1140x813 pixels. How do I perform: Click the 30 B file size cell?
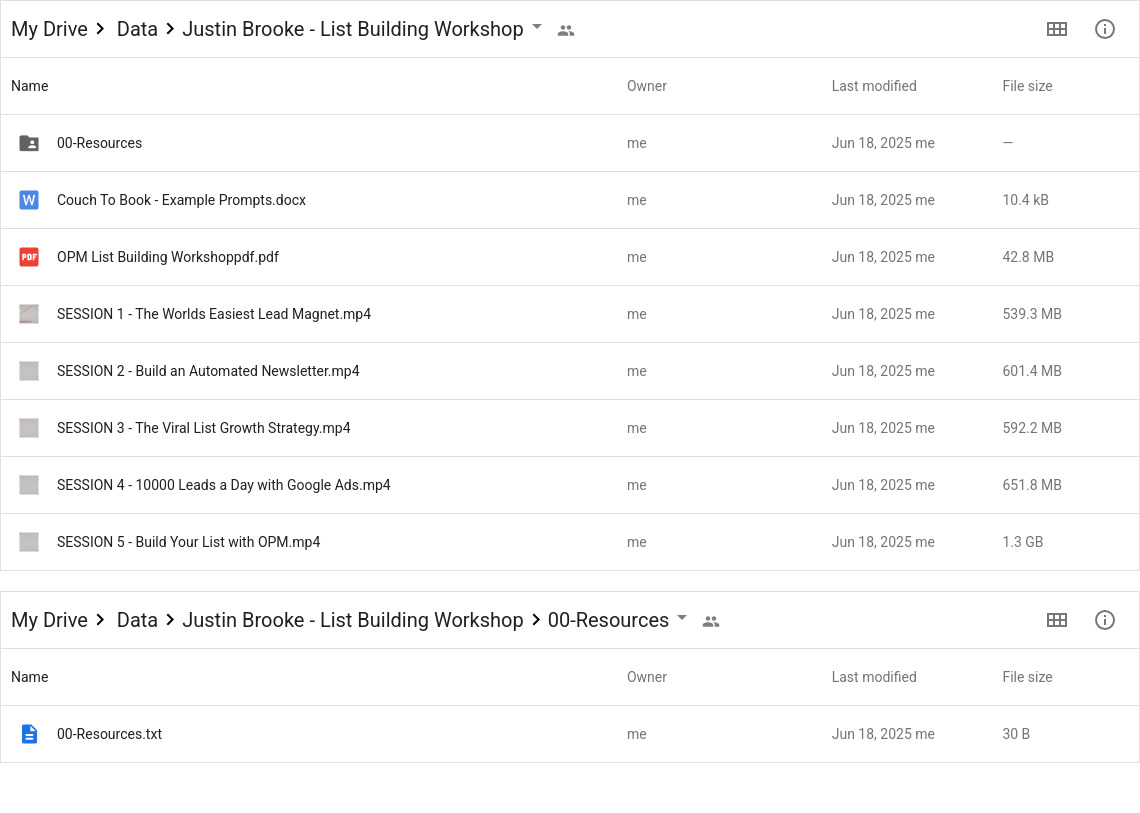(x=1016, y=734)
